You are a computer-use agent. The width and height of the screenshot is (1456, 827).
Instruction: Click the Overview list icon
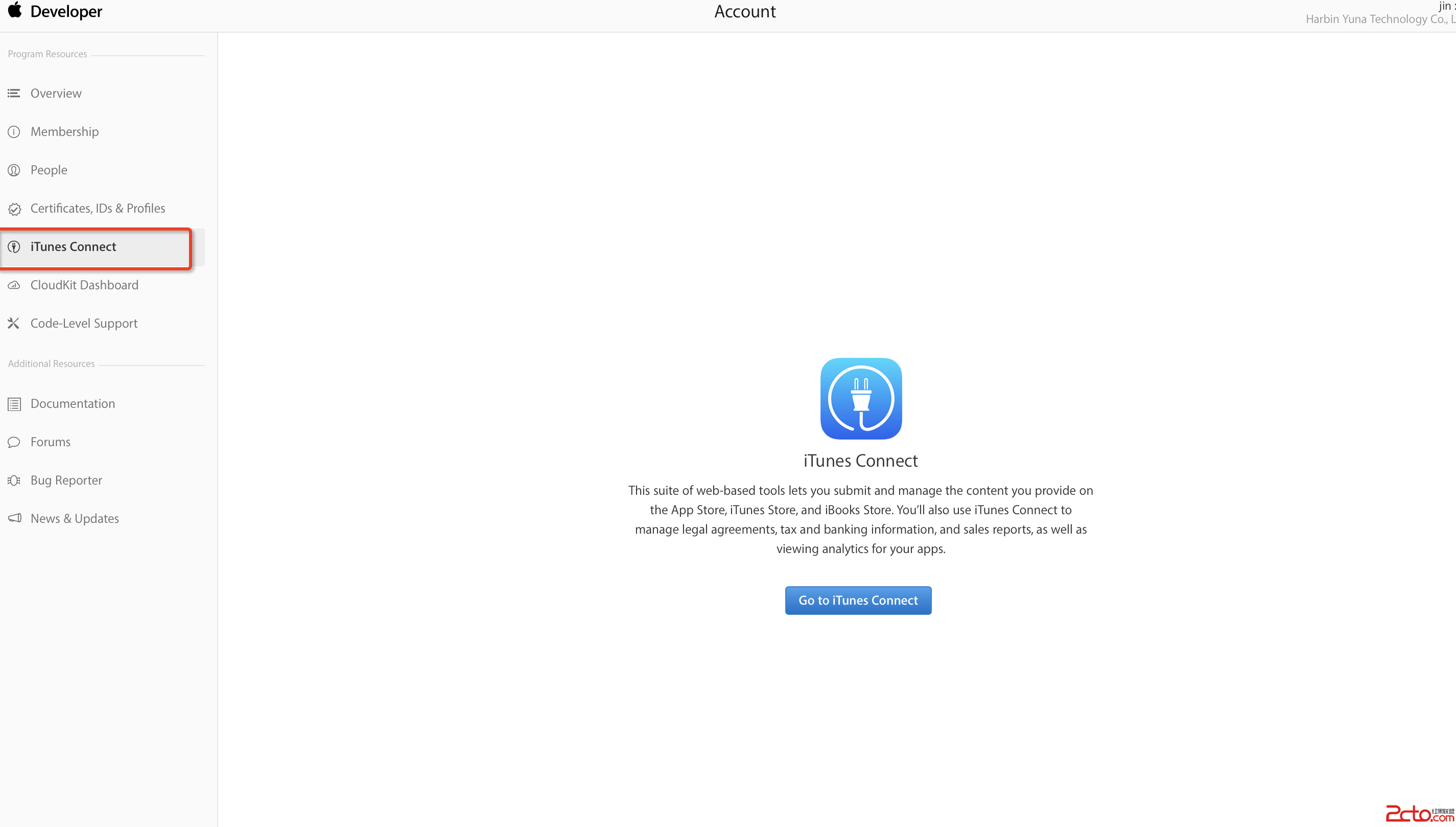[x=14, y=93]
